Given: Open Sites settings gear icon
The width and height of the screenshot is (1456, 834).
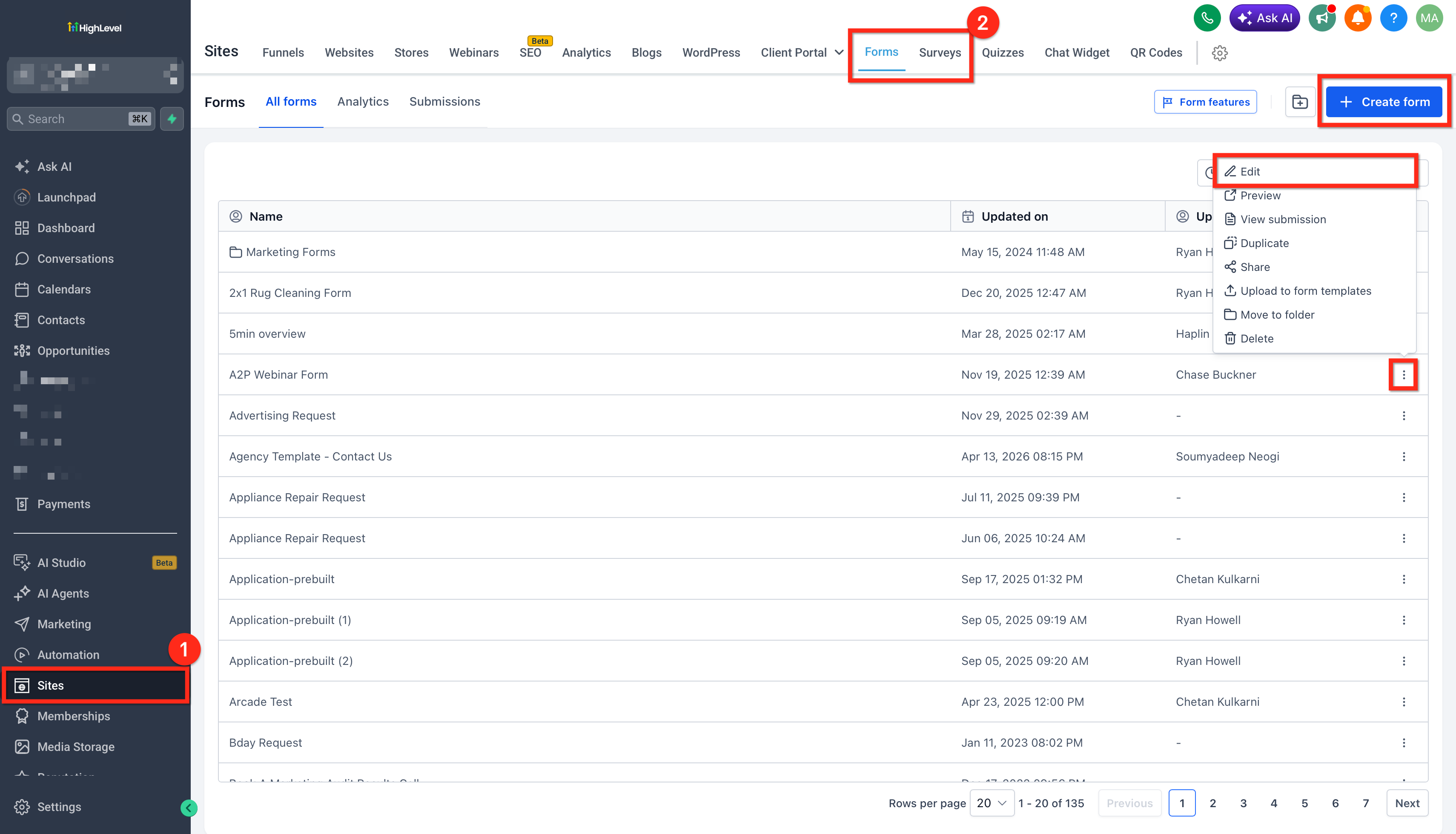Looking at the screenshot, I should tap(1220, 53).
